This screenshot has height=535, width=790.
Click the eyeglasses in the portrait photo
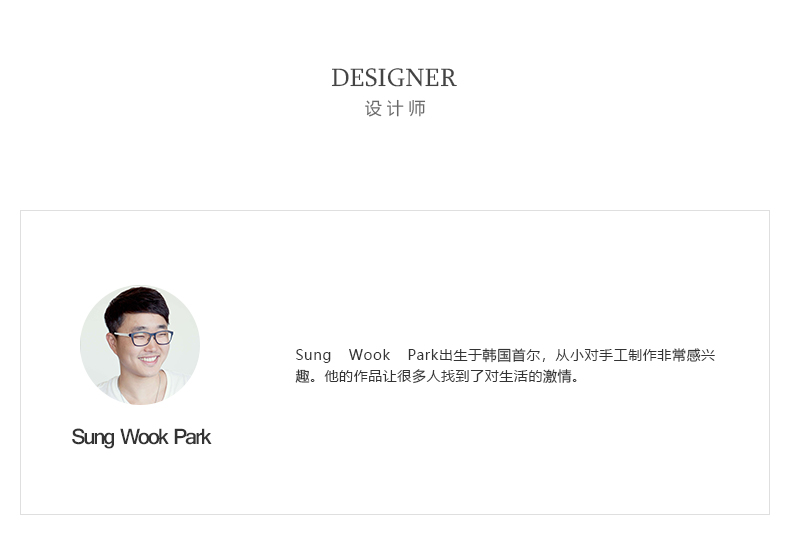145,338
